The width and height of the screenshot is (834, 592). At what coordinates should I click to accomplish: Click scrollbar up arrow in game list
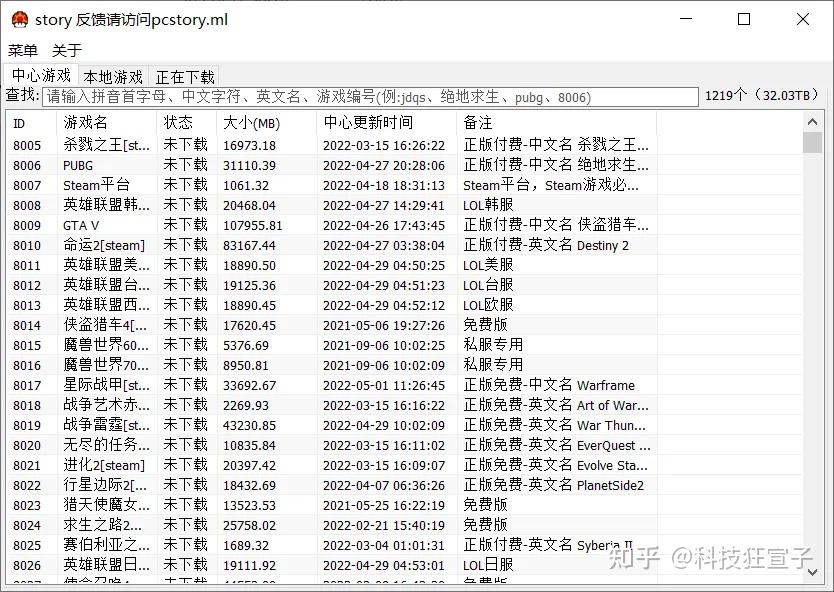click(x=812, y=120)
